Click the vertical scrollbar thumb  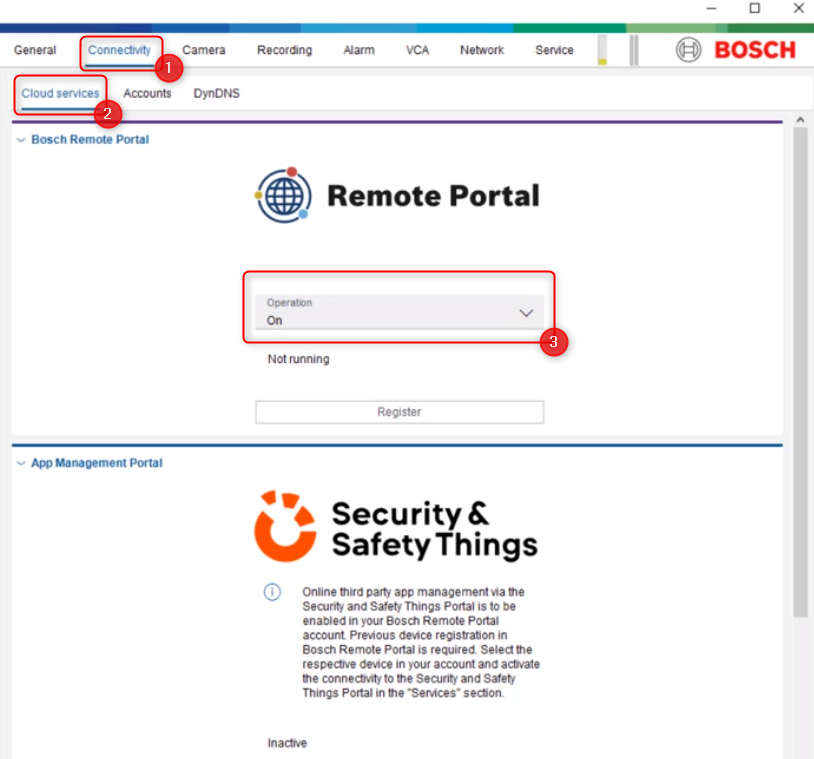(801, 372)
